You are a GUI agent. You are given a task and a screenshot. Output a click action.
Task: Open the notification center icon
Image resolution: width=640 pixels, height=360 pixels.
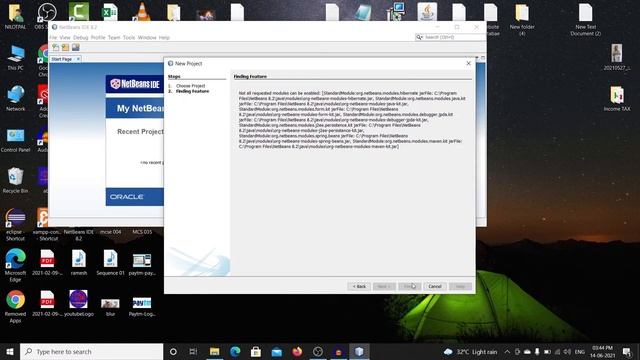627,351
